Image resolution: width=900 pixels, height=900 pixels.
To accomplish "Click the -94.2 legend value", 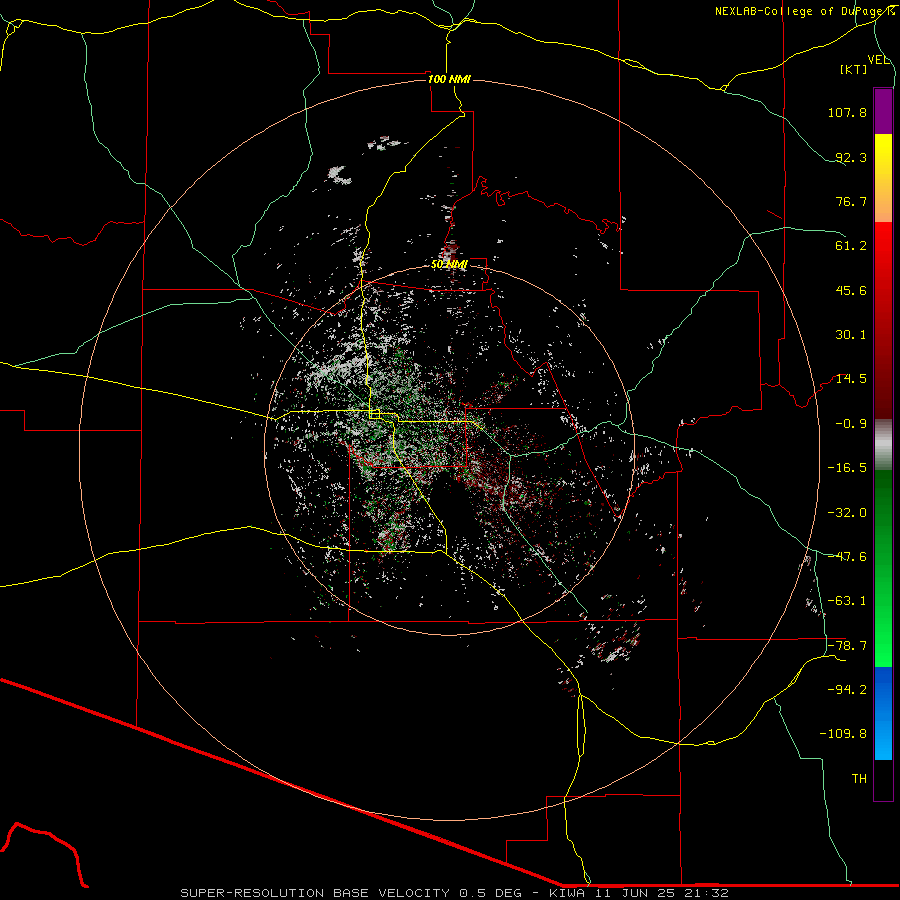I will (x=847, y=690).
